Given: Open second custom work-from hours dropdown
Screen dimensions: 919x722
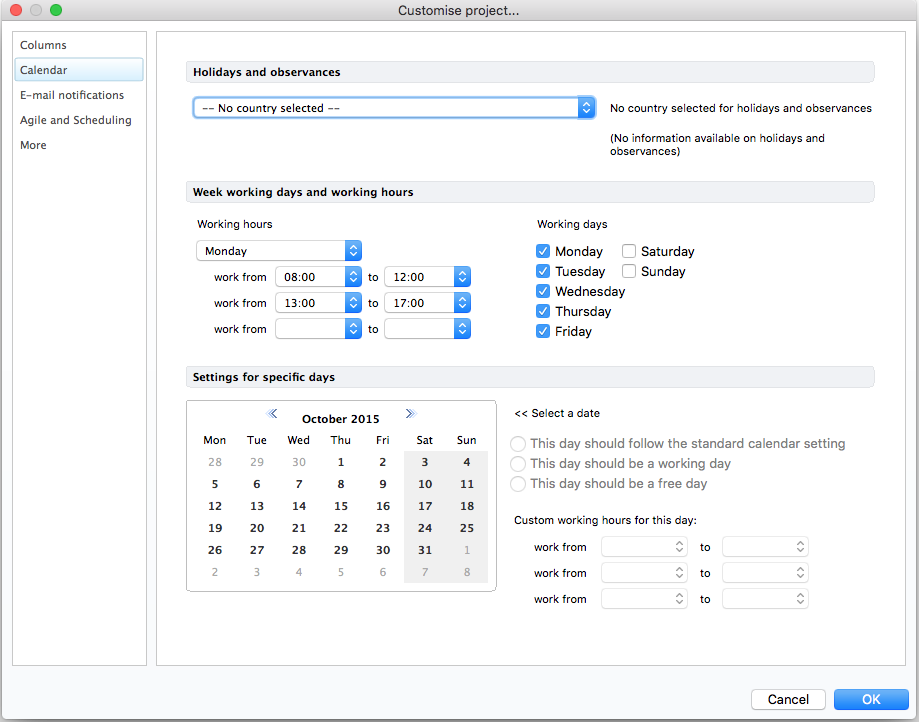Looking at the screenshot, I should 644,573.
